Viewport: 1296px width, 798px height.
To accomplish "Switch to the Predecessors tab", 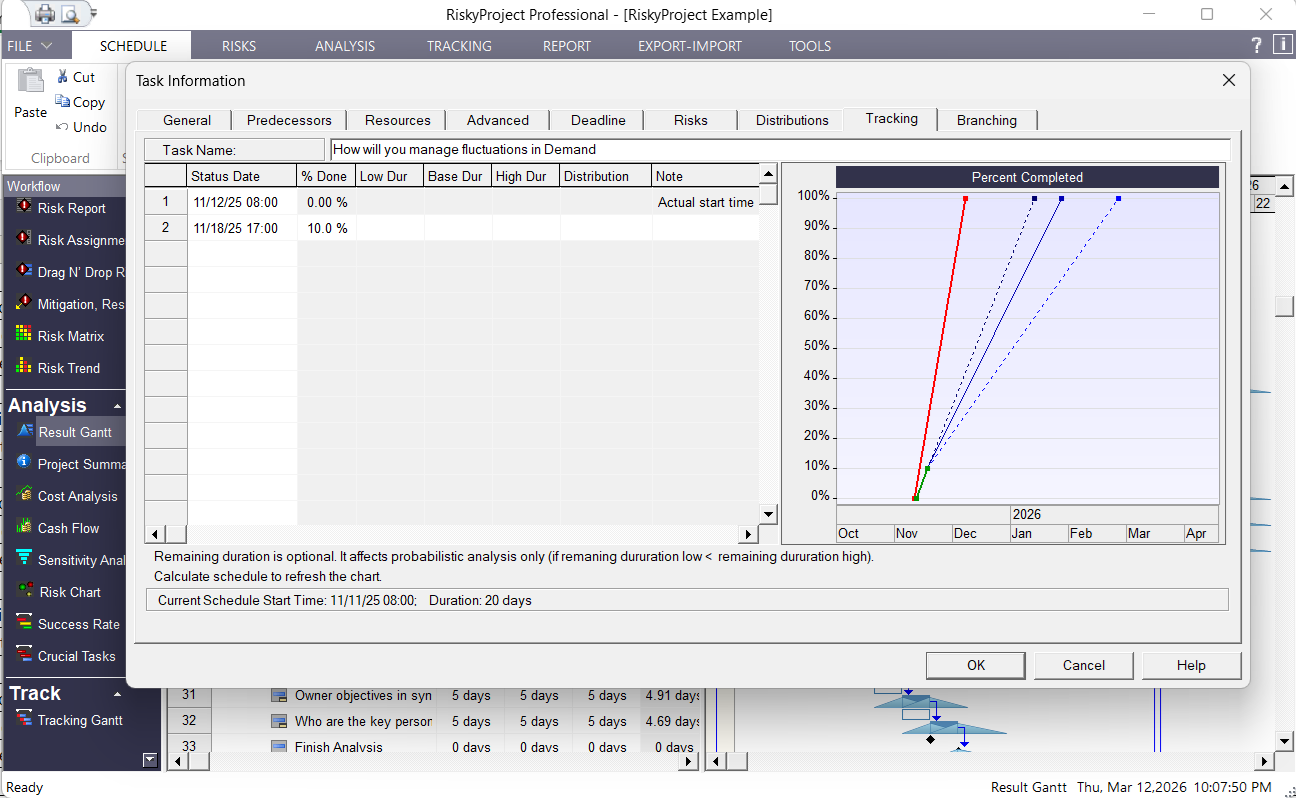I will tap(288, 120).
